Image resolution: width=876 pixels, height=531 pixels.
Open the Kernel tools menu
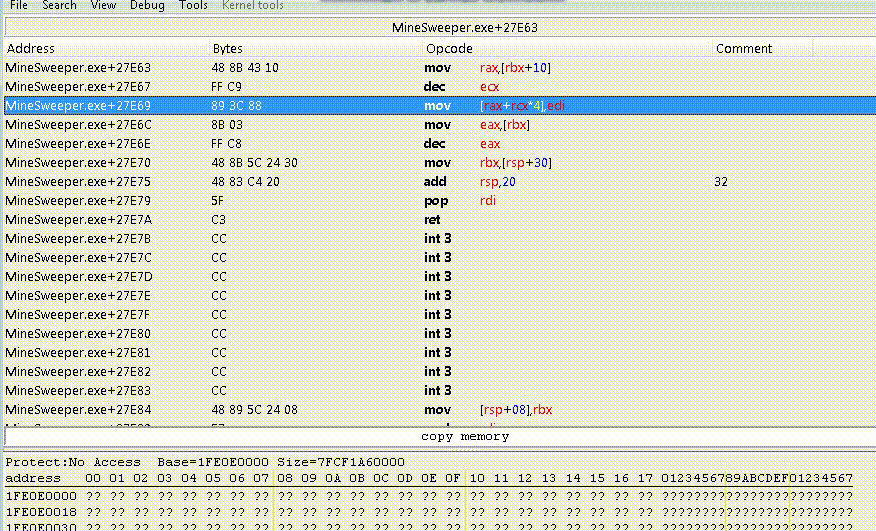click(x=253, y=6)
